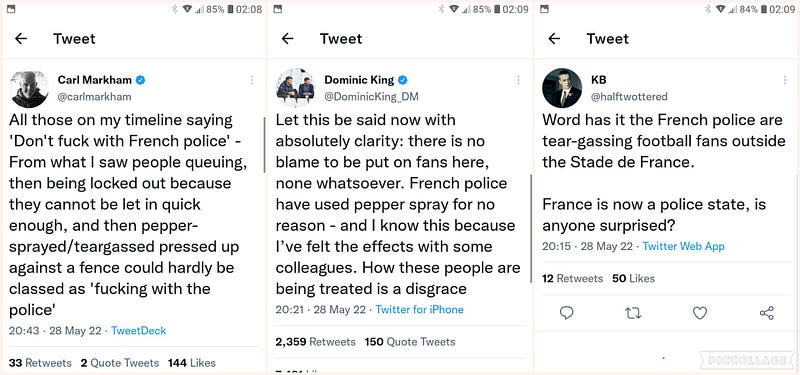Open Carl Markham's profile picture

point(29,88)
